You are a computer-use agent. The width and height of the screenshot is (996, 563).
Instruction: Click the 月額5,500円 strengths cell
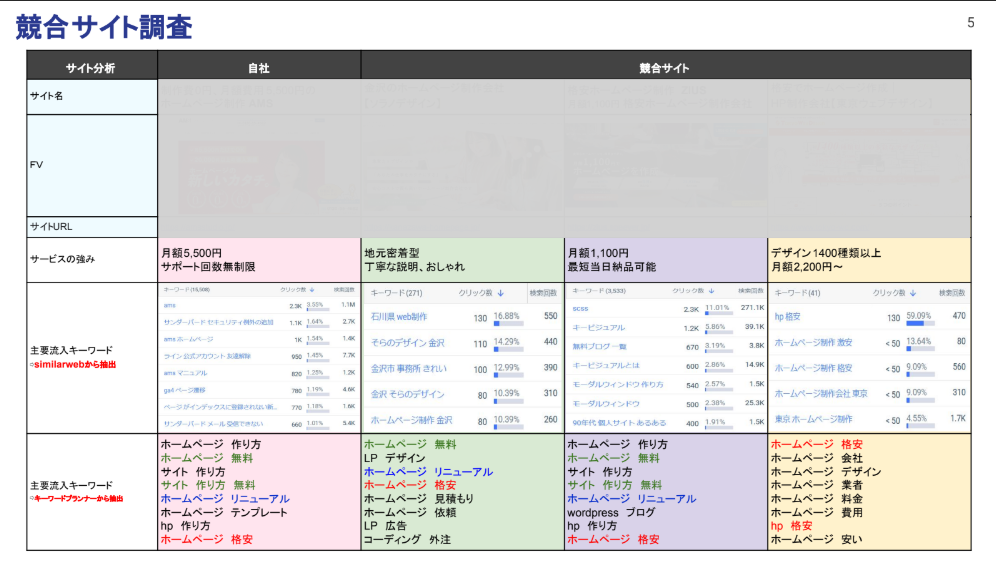click(x=259, y=260)
